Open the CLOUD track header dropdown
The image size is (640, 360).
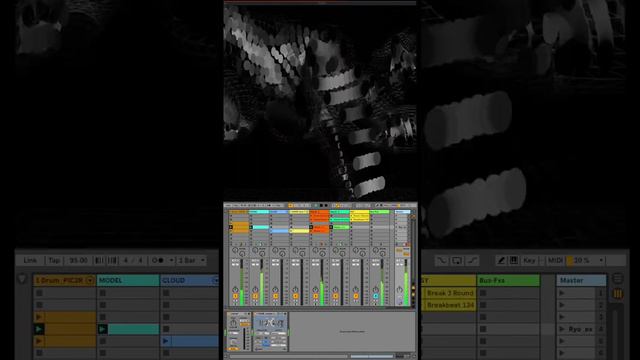(x=216, y=280)
